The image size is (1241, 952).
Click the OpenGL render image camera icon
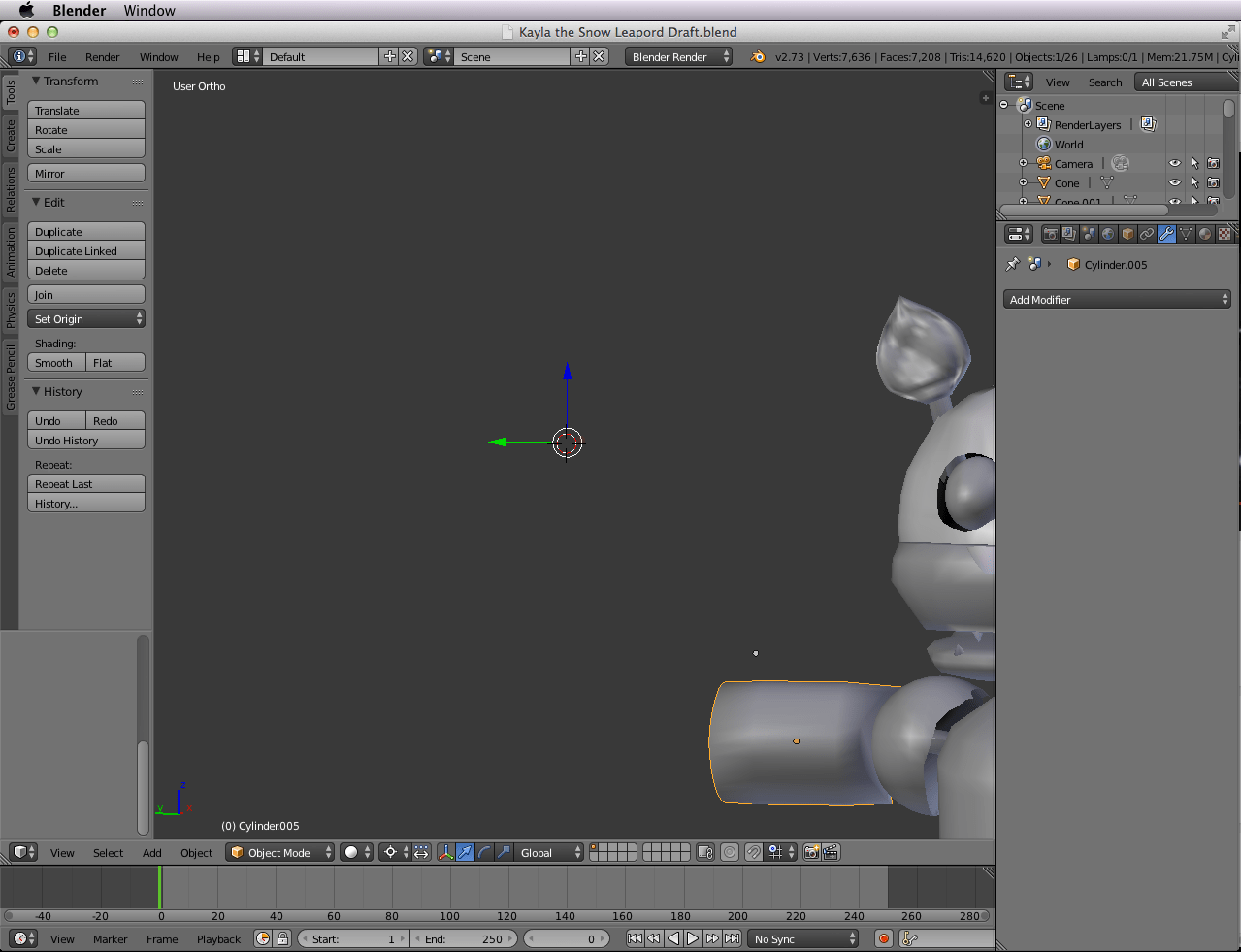point(811,852)
